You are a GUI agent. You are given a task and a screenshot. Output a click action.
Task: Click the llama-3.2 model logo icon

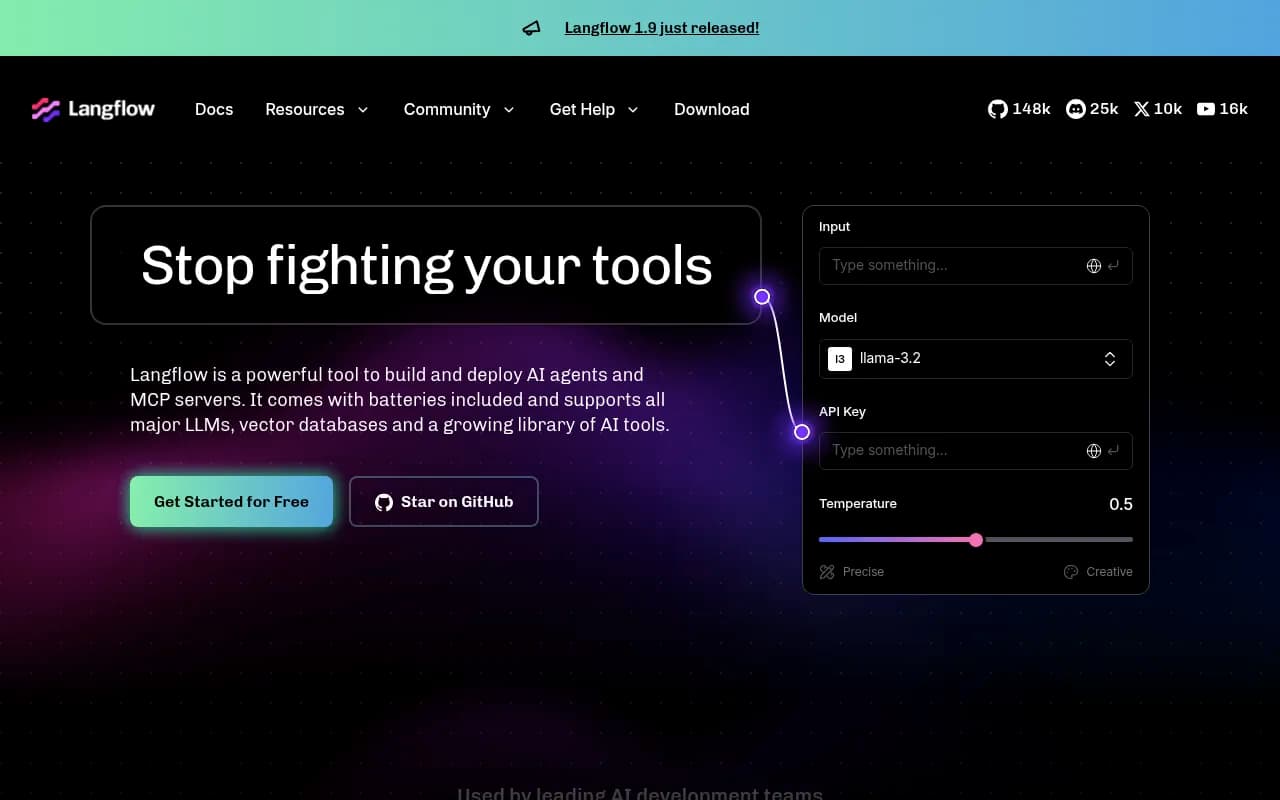[840, 359]
